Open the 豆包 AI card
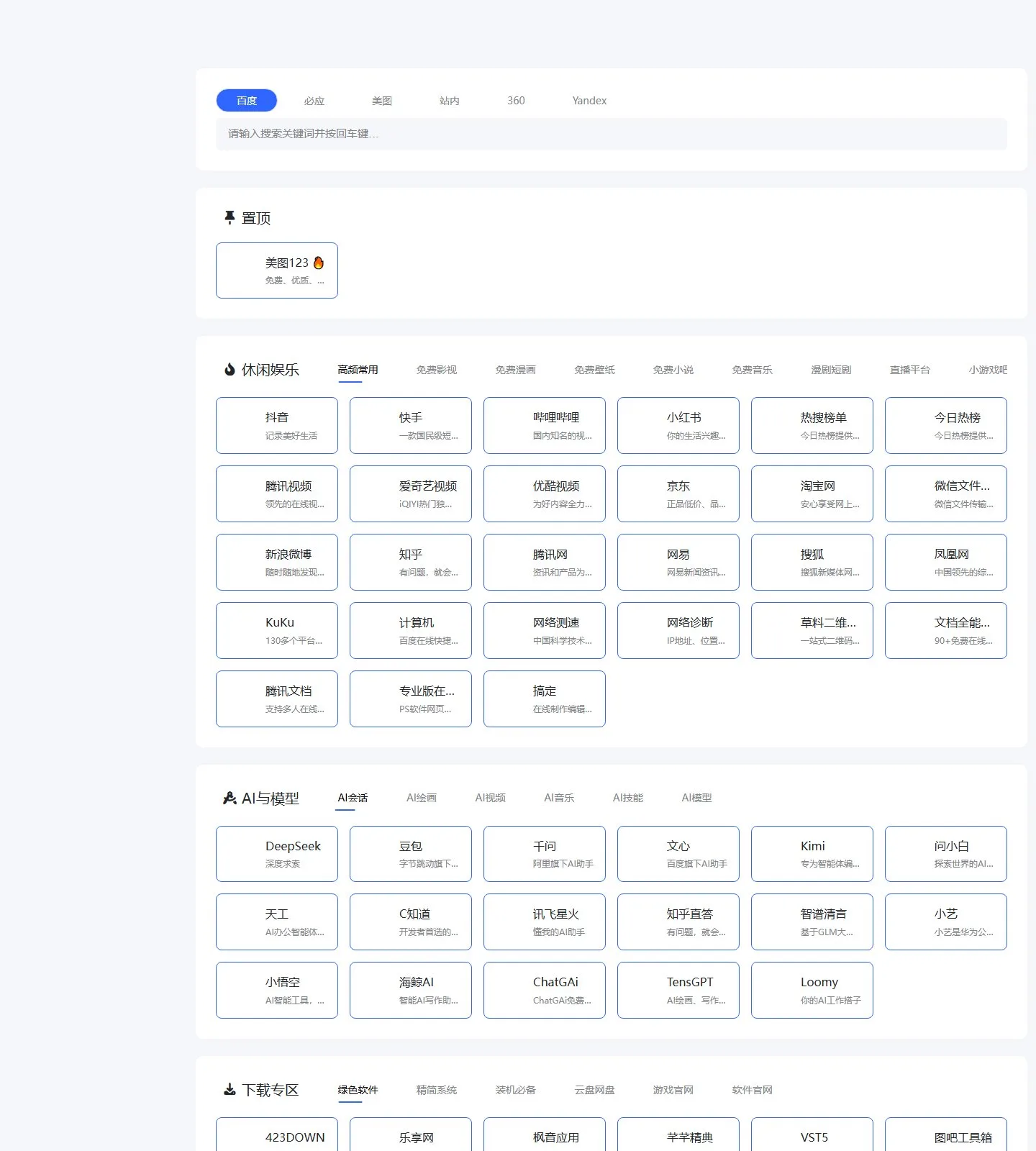The image size is (1036, 1151). 411,854
